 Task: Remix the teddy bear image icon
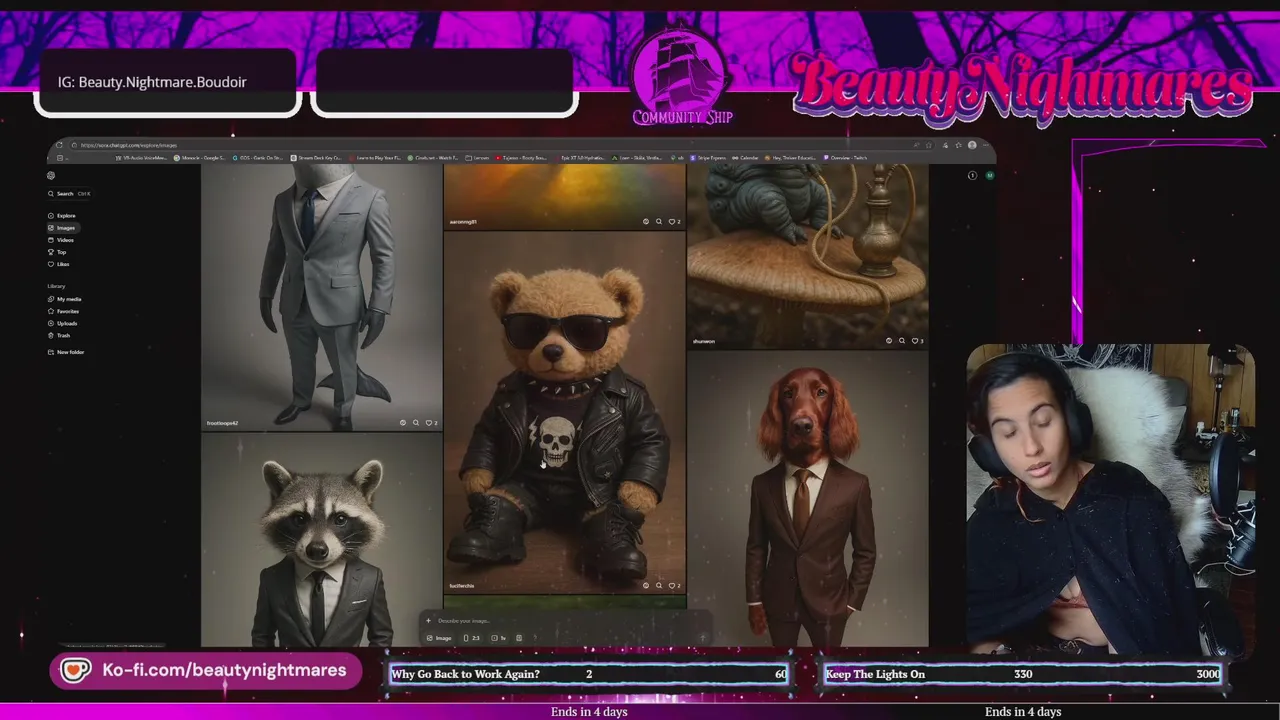point(645,586)
